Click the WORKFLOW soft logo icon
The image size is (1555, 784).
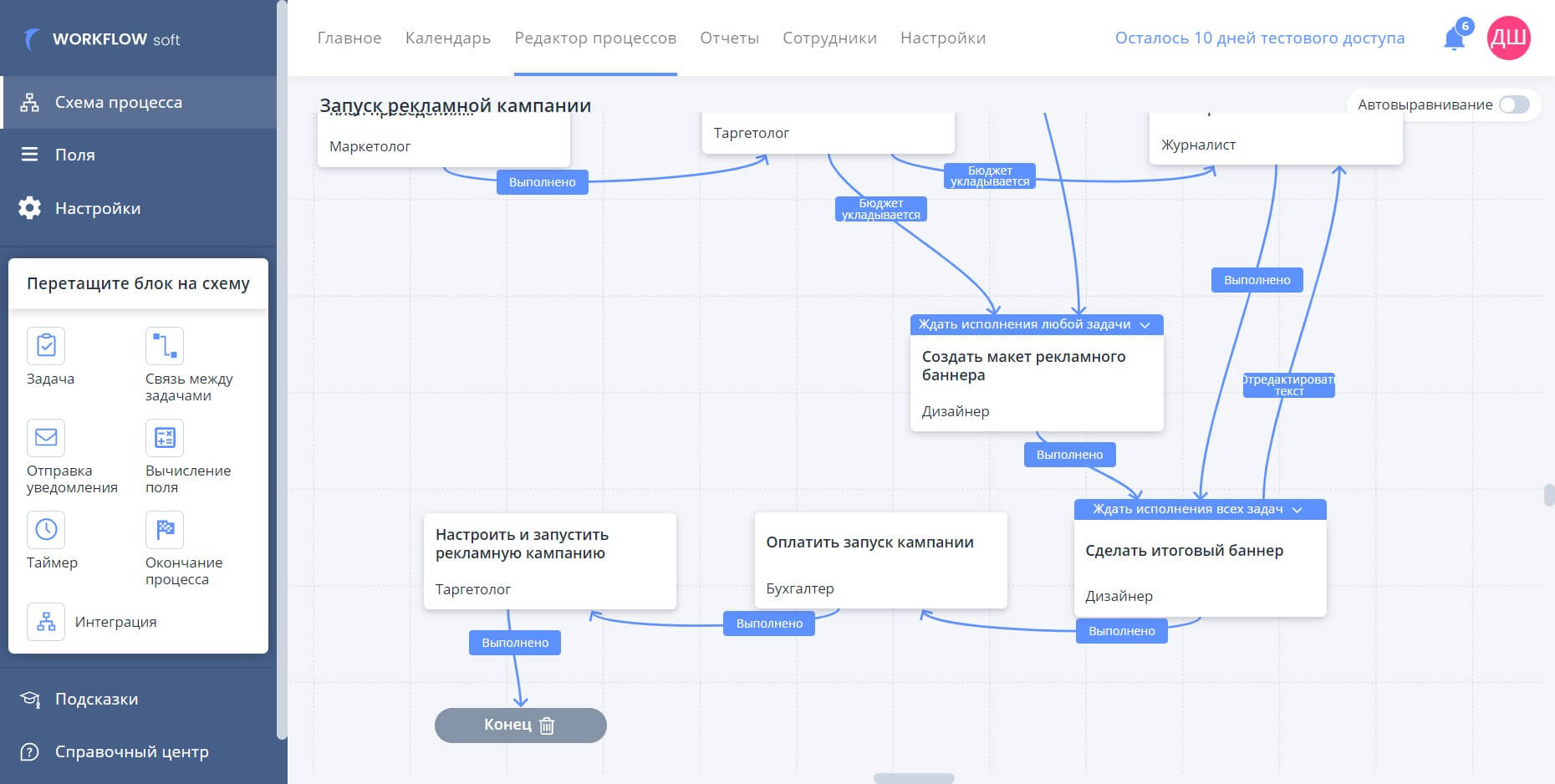pos(33,38)
